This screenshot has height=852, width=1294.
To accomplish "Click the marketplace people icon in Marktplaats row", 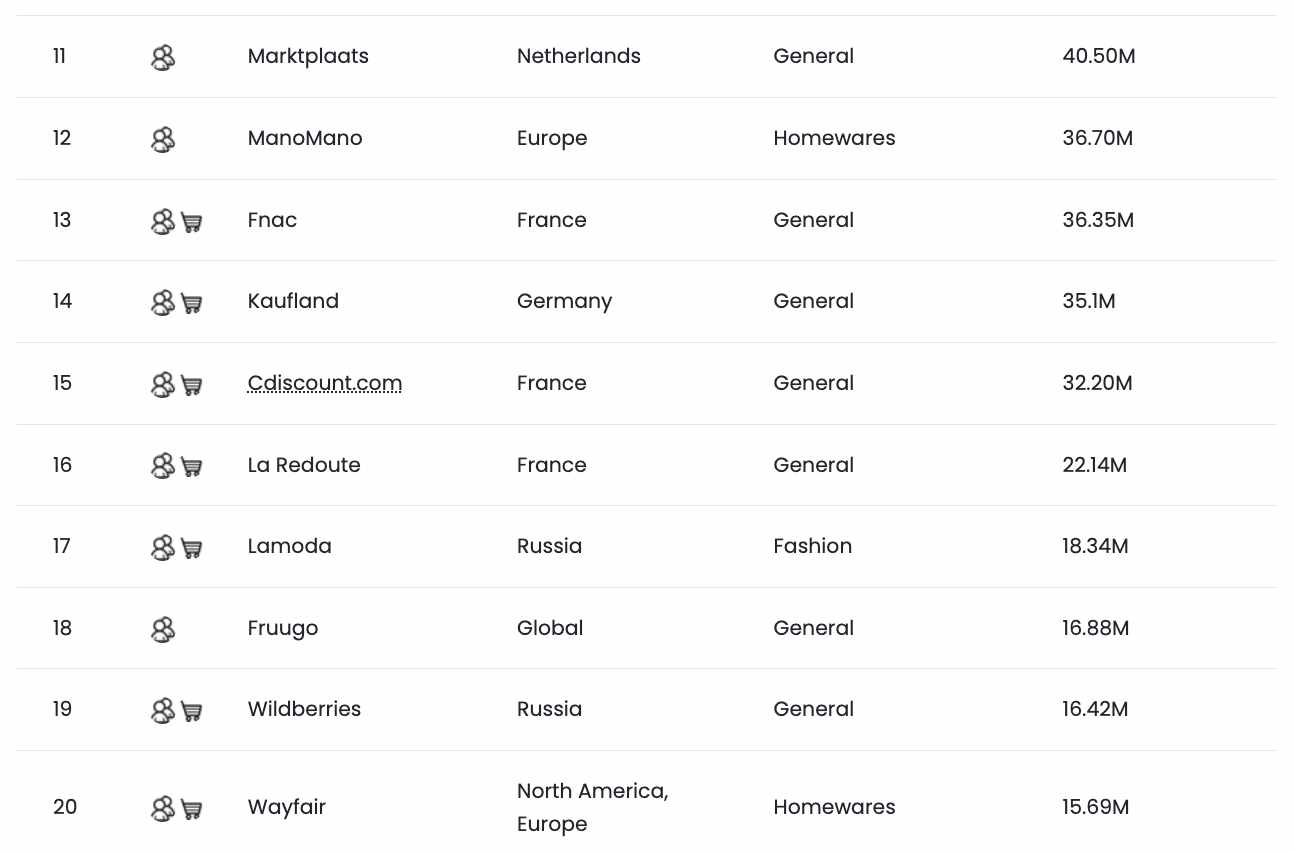I will tap(163, 58).
